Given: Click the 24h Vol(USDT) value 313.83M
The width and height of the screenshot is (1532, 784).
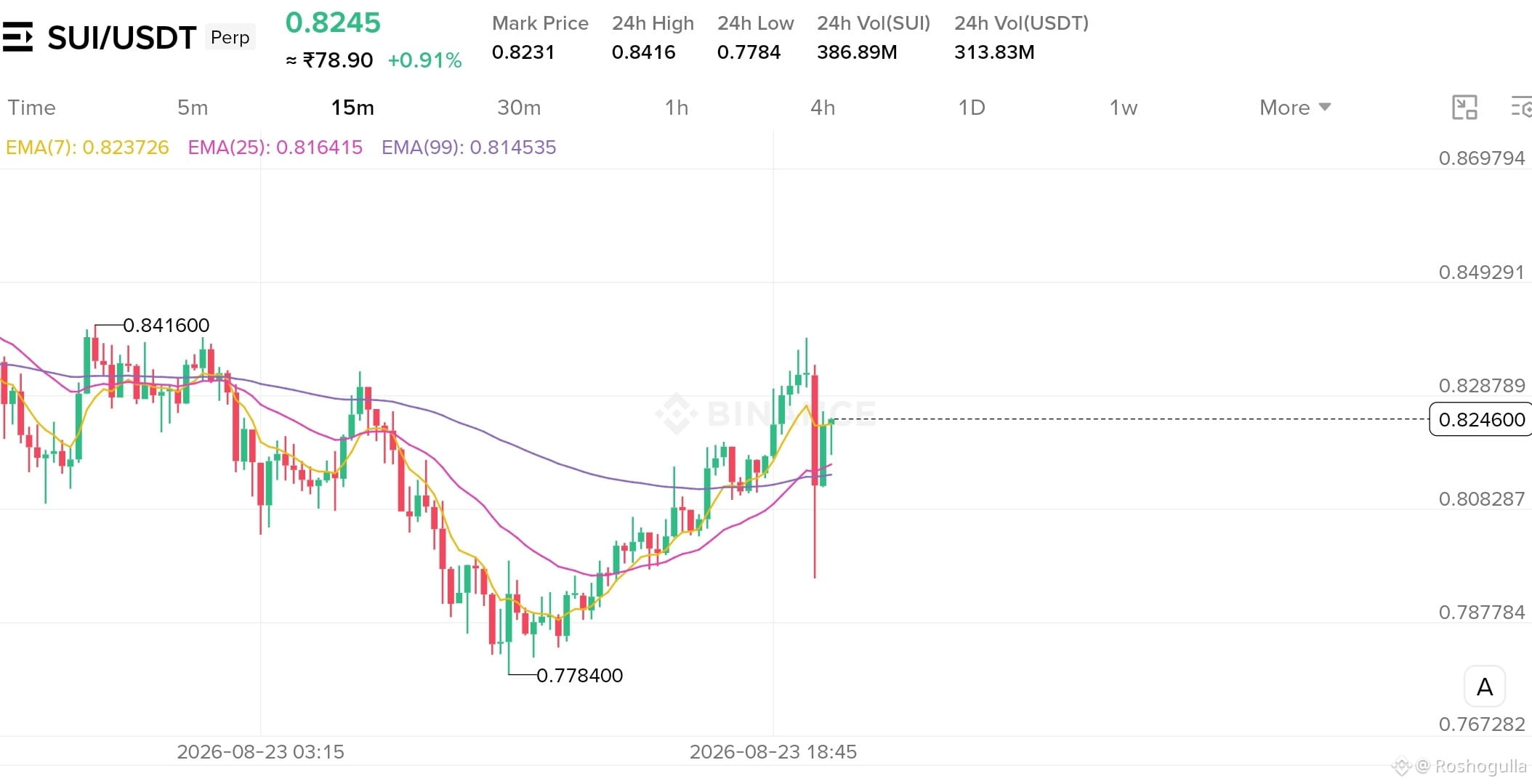Looking at the screenshot, I should click(x=994, y=52).
